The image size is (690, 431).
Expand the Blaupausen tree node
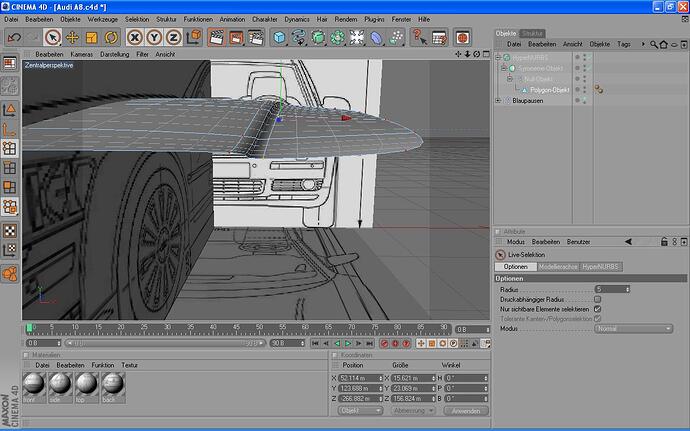click(498, 100)
